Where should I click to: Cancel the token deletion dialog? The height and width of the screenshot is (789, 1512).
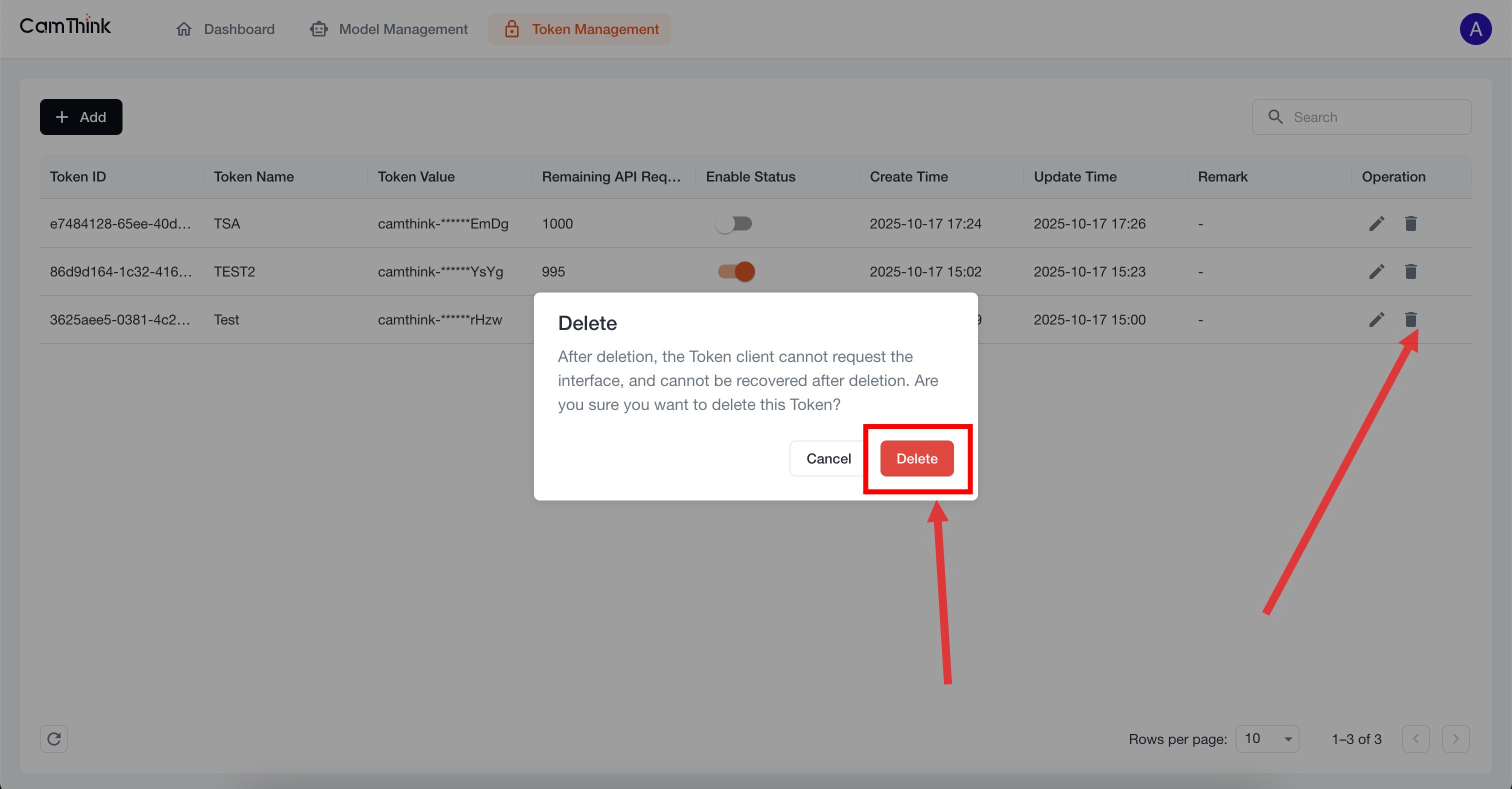click(x=828, y=458)
